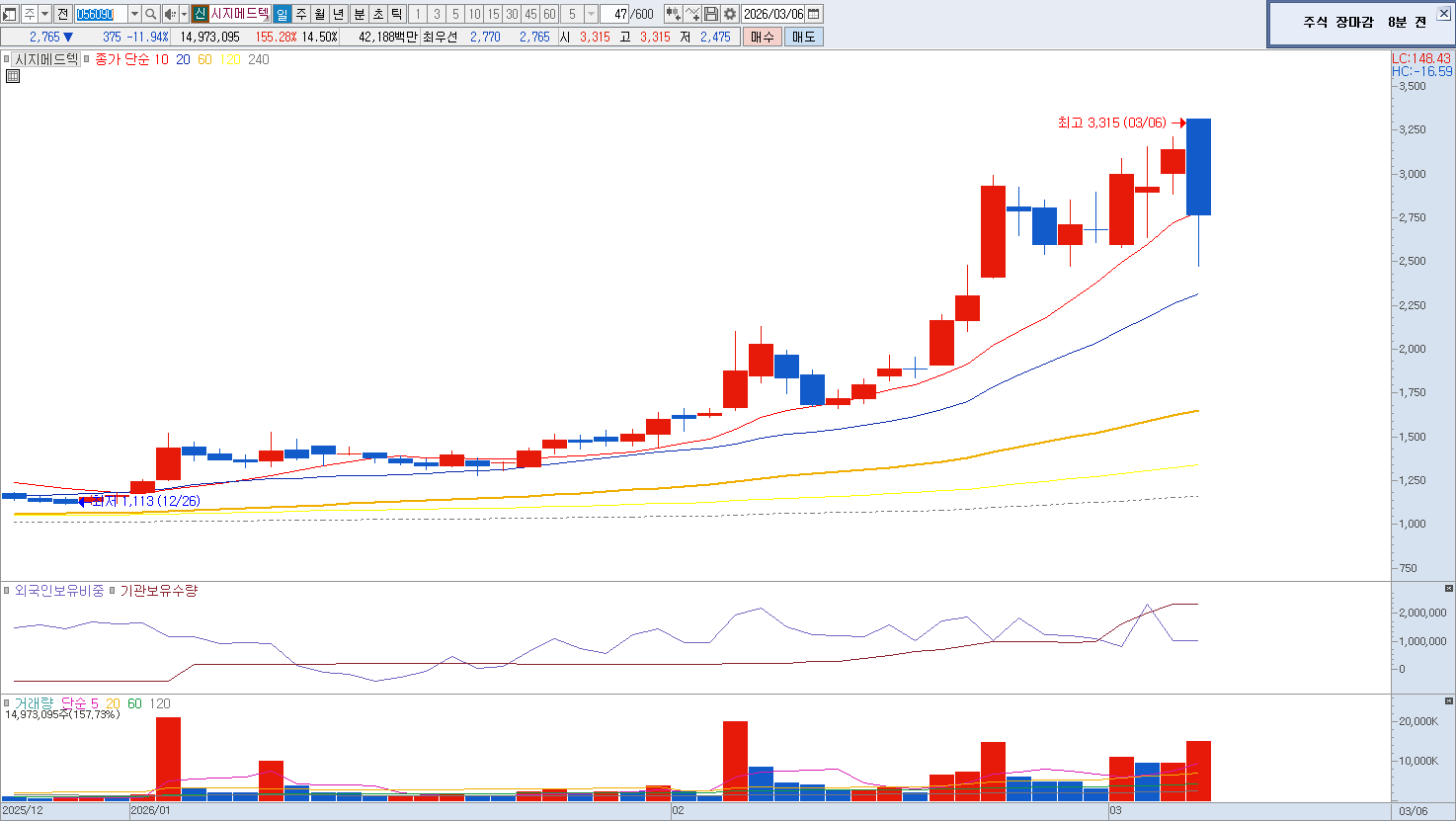Open the chart settings gear icon
Screen dimensions: 1456x821
point(730,14)
